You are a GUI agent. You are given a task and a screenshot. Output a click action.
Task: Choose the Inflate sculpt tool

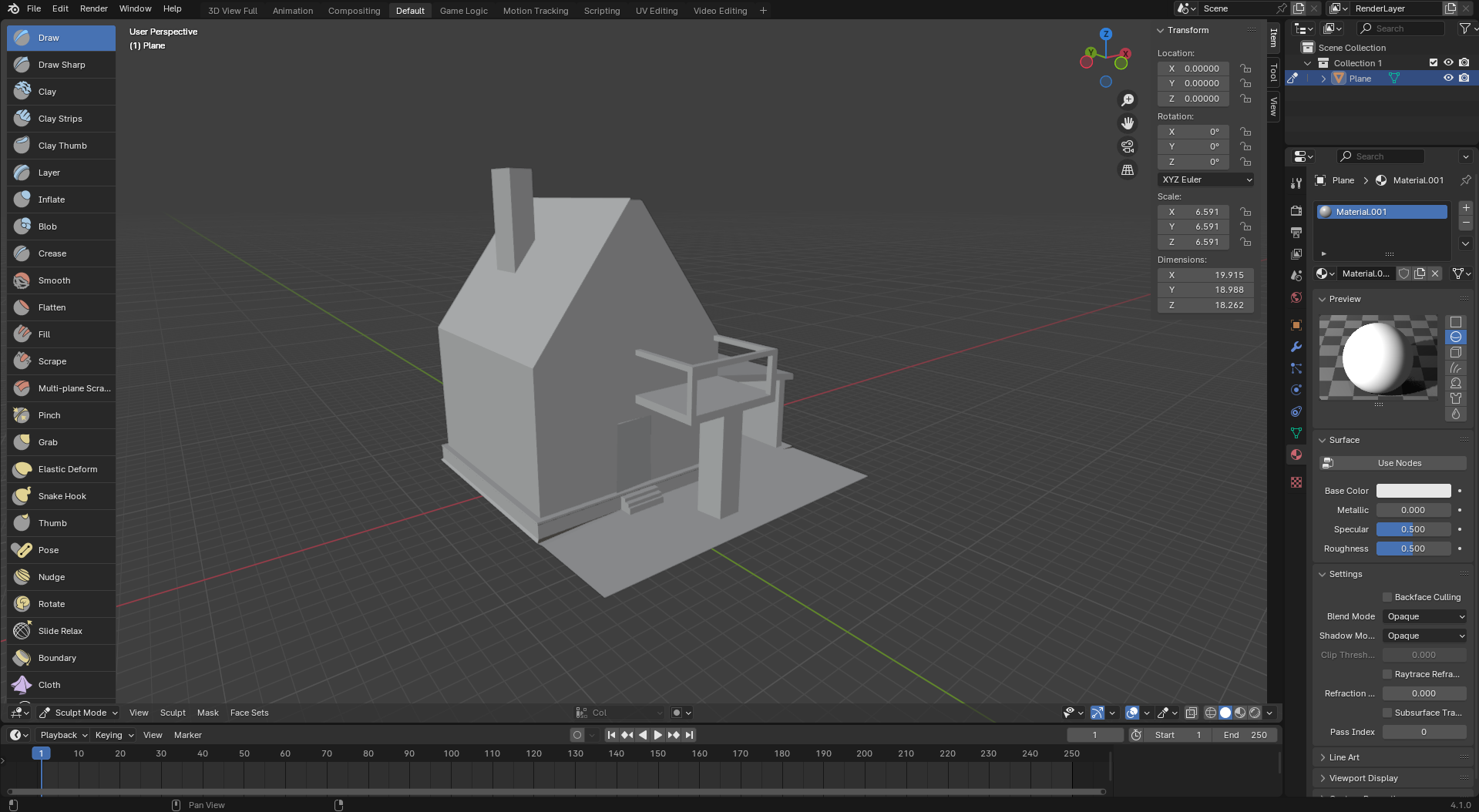point(52,200)
